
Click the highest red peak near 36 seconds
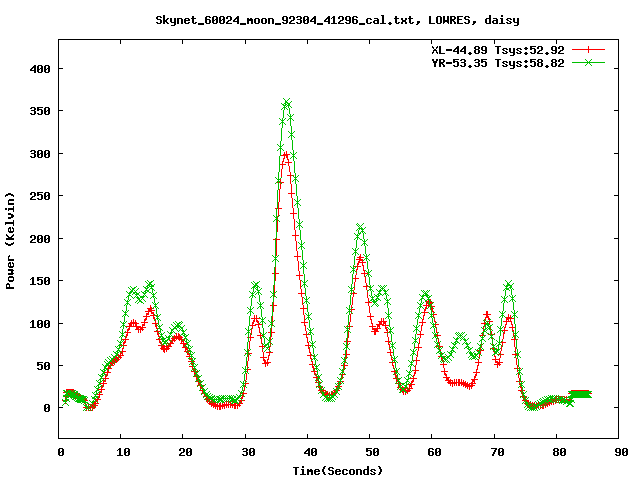286,155
